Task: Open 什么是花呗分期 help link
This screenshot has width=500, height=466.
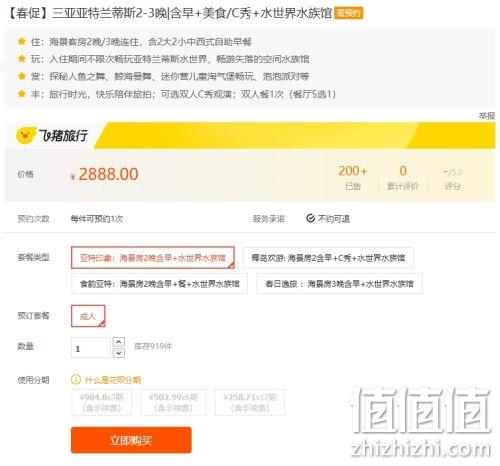Action: pyautogui.click(x=113, y=380)
